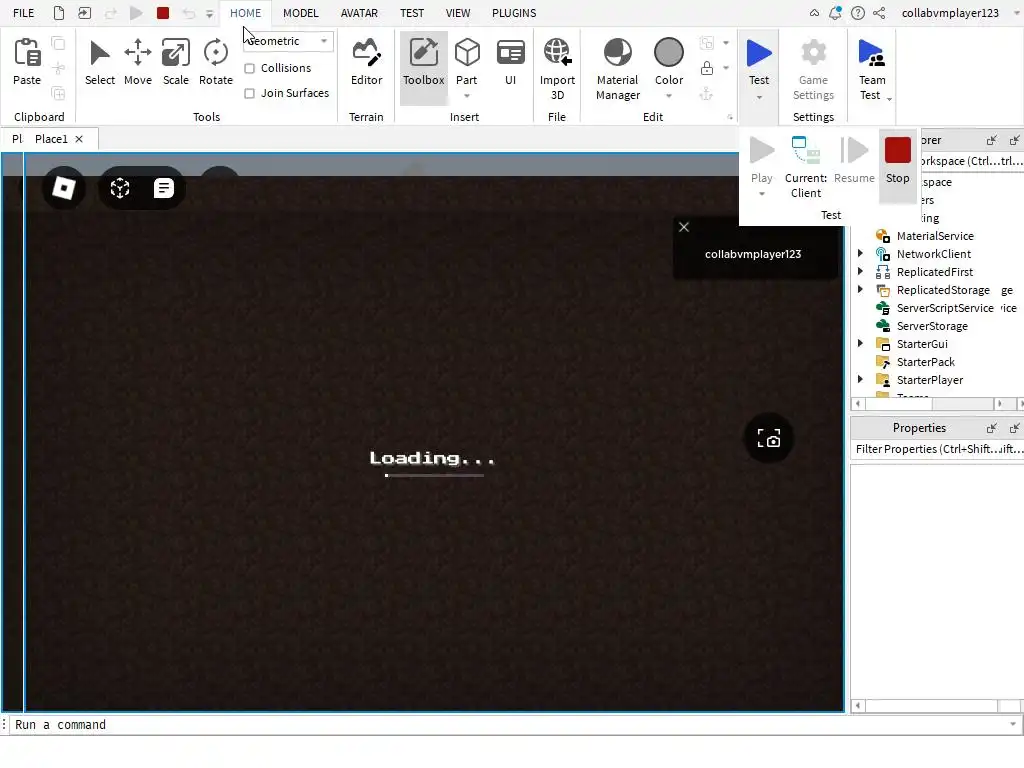The image size is (1024, 768).
Task: Click the Color swatch circle
Action: click(x=669, y=52)
